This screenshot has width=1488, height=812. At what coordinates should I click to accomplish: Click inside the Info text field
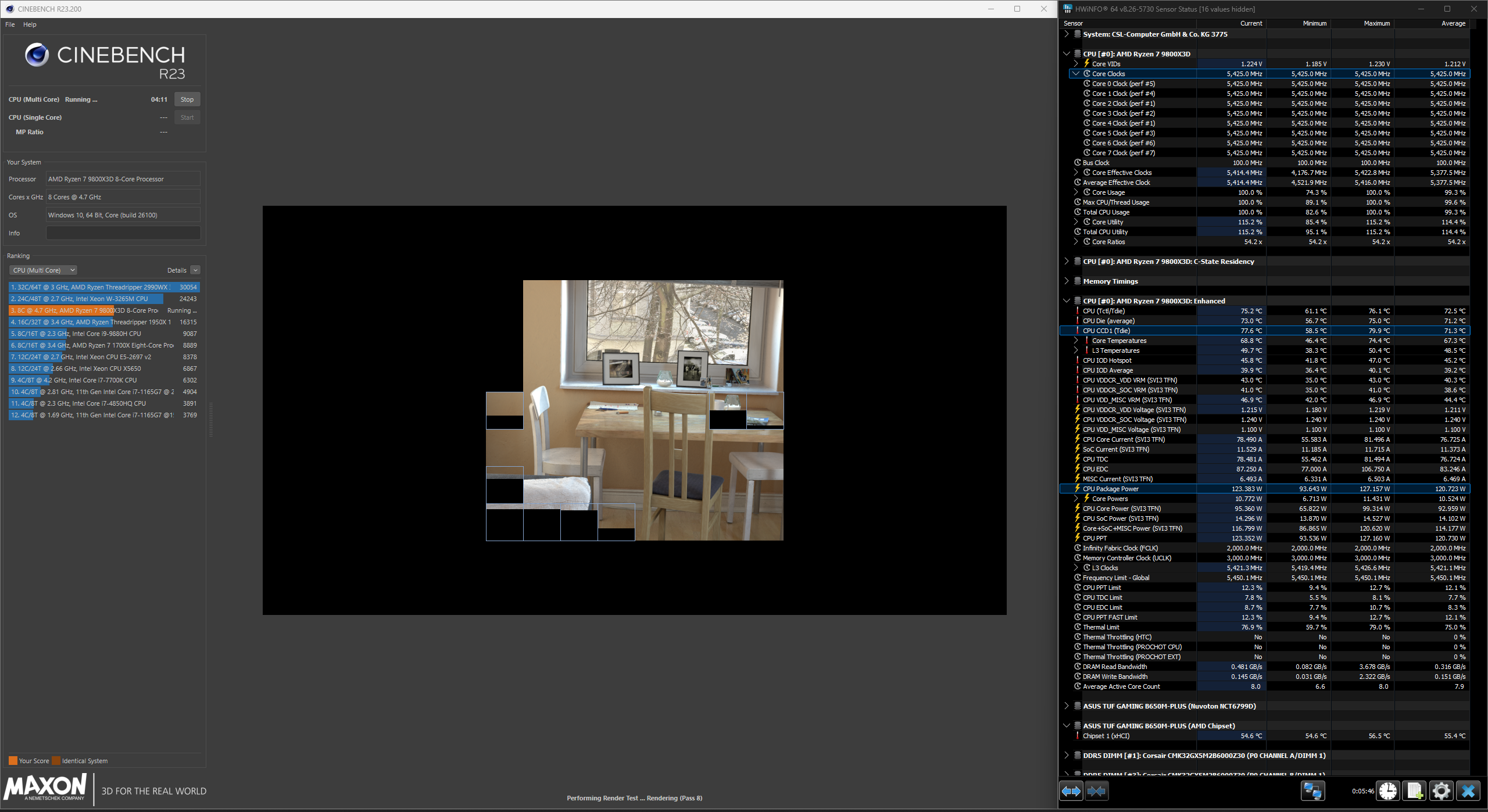coord(123,232)
